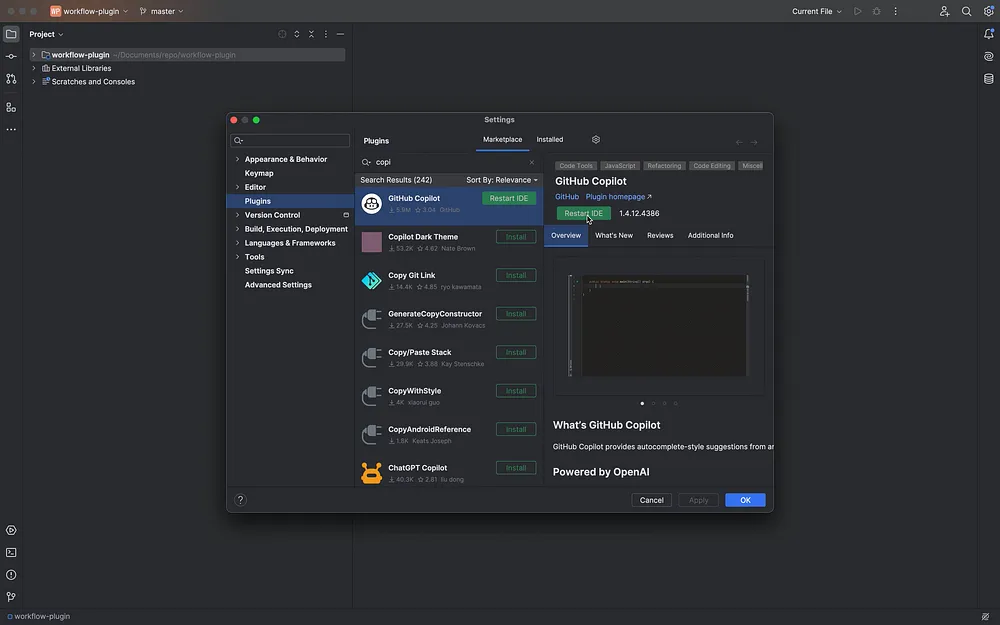Screen dimensions: 1000x625
Task: Click the Cancel button
Action: point(651,500)
